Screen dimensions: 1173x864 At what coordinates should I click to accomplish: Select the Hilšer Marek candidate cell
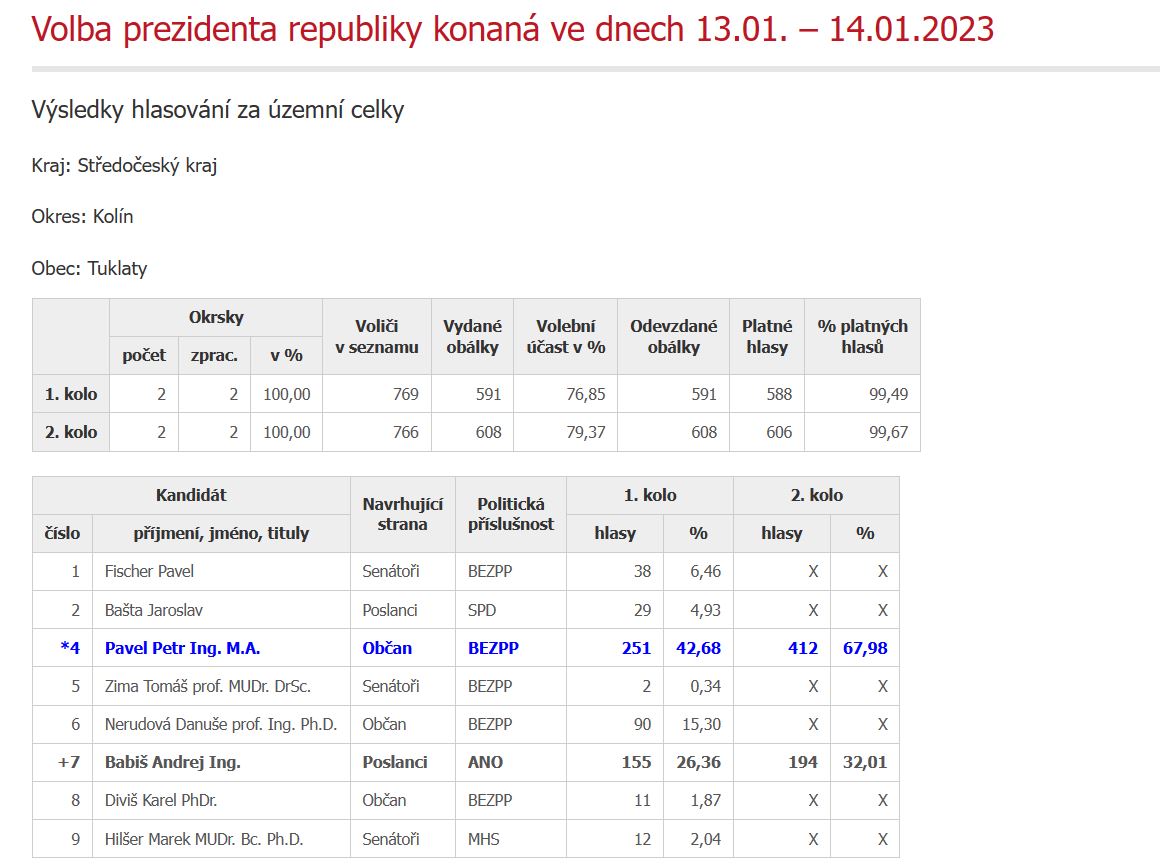coord(221,839)
